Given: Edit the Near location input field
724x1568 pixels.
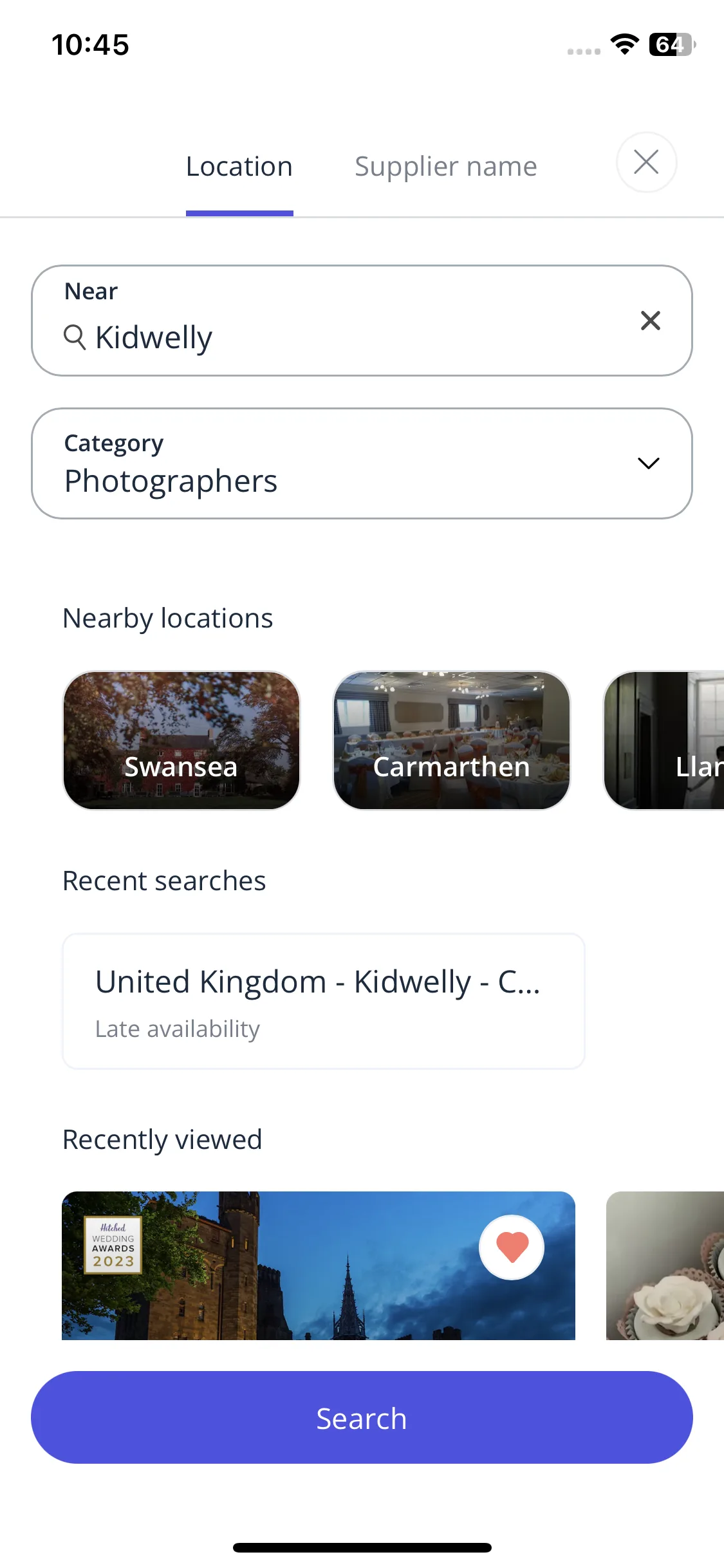Looking at the screenshot, I should coord(362,321).
